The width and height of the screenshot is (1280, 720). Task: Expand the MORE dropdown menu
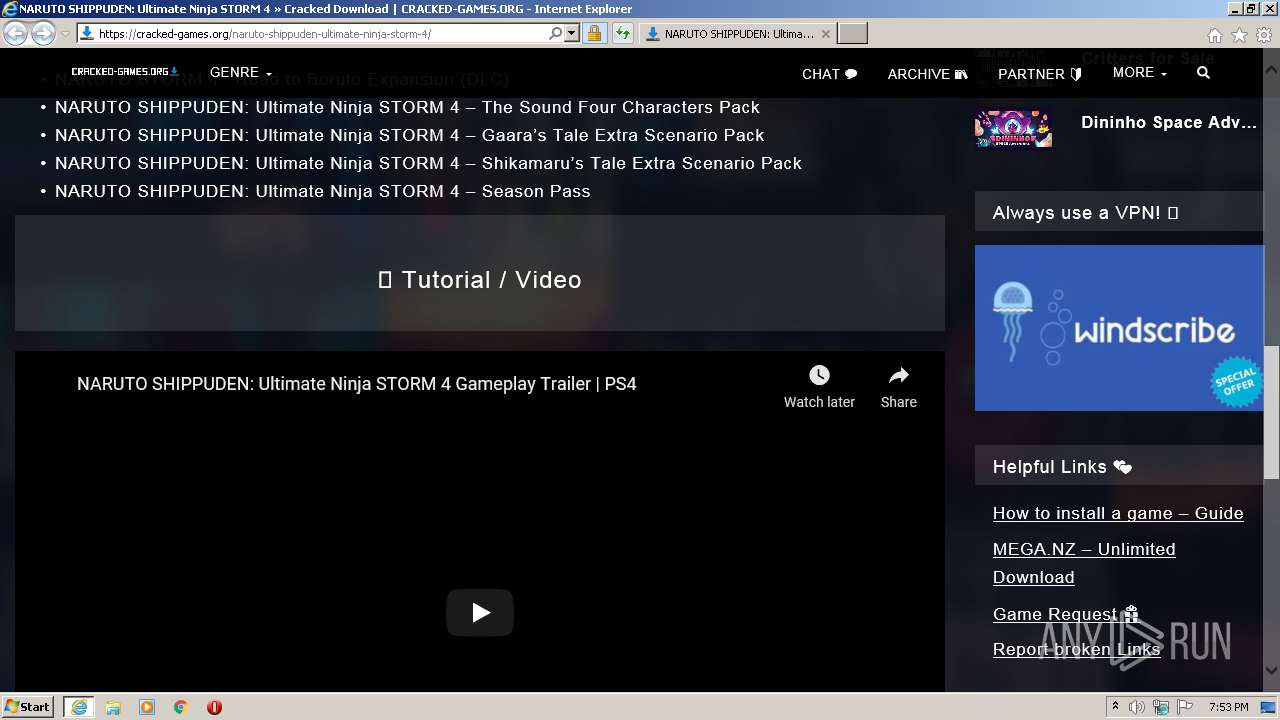pos(1140,73)
